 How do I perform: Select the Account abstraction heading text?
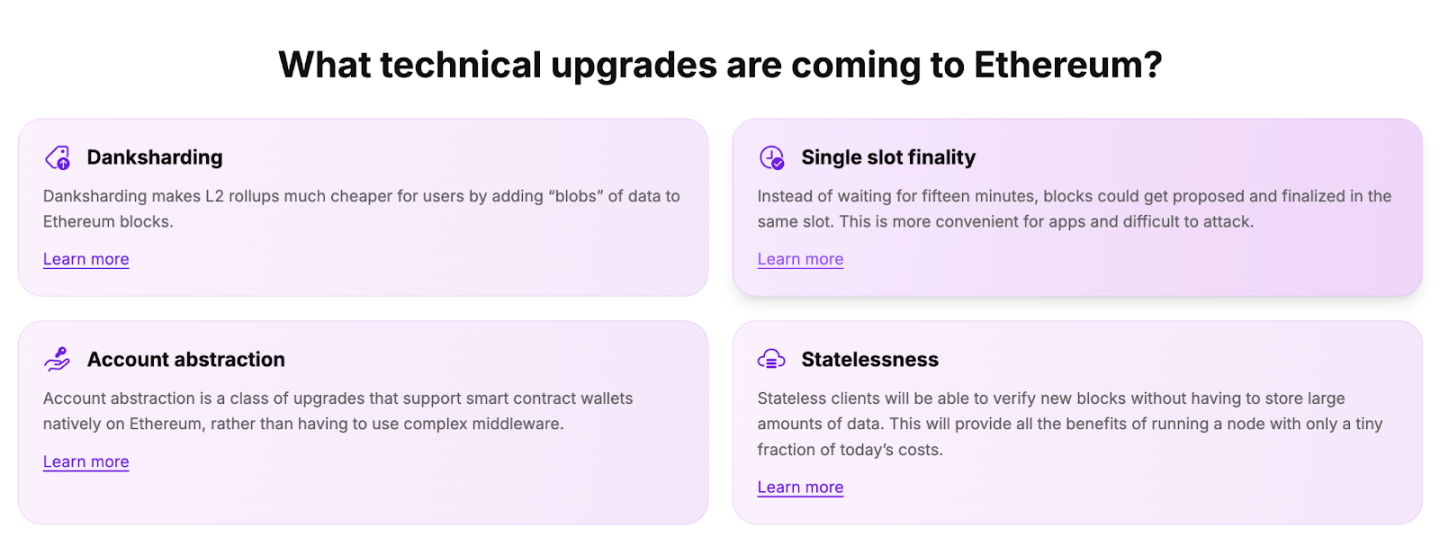(x=186, y=359)
